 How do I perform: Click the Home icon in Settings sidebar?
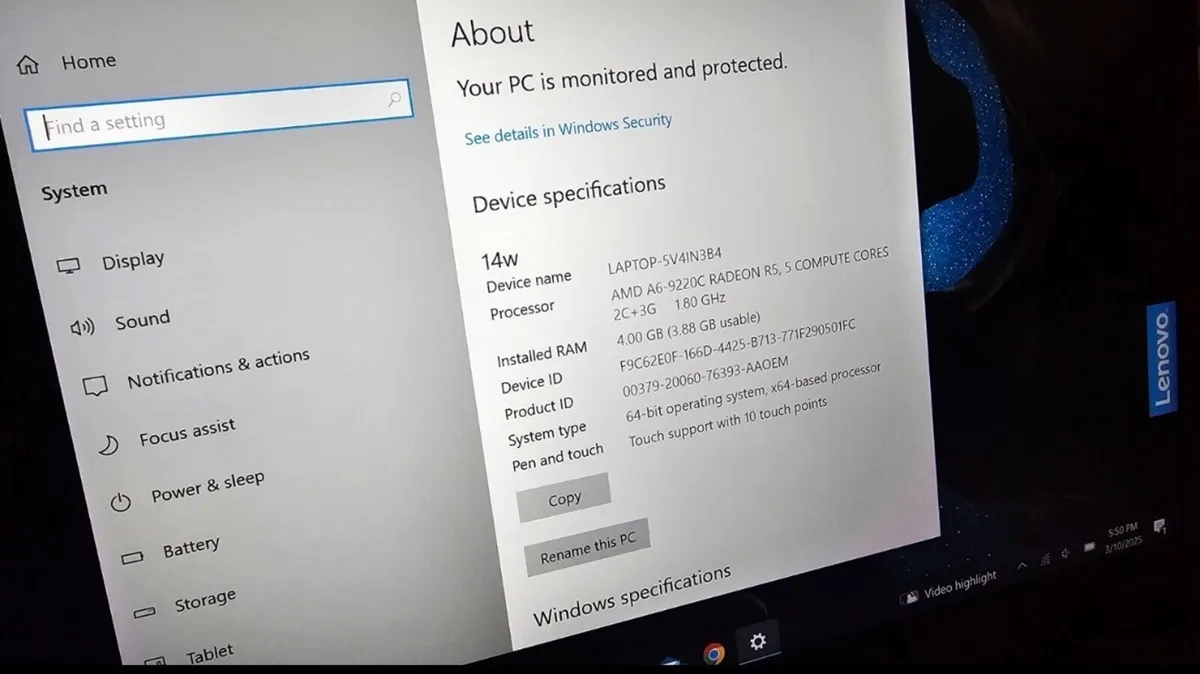pyautogui.click(x=28, y=65)
